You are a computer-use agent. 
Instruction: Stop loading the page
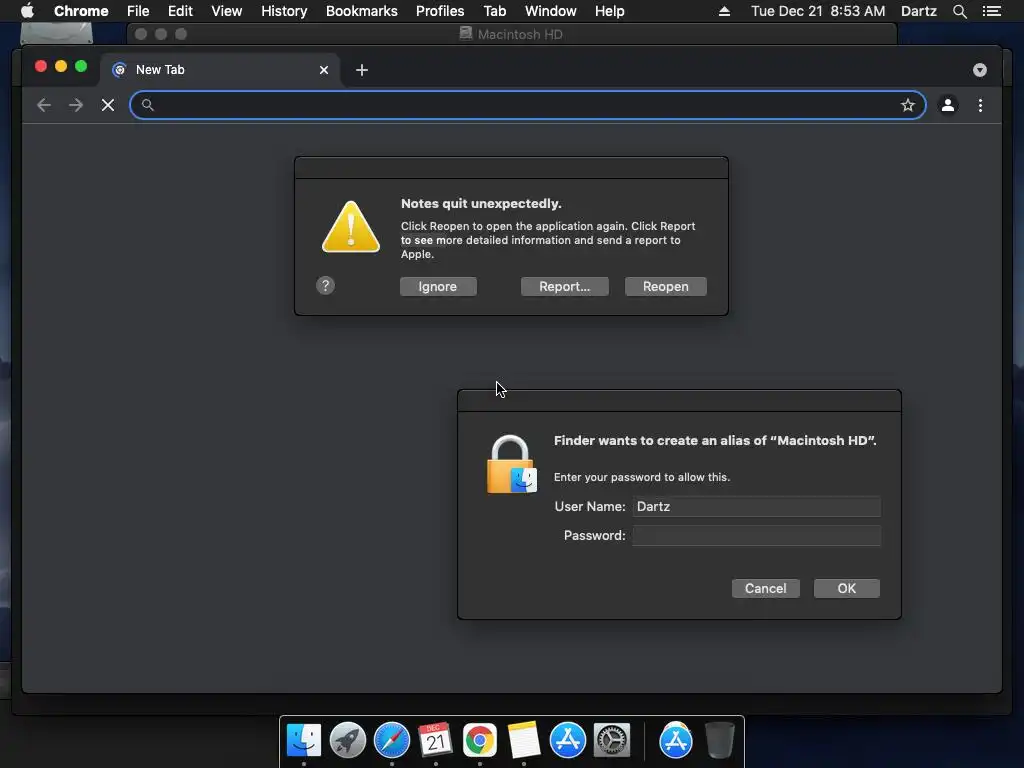pyautogui.click(x=108, y=105)
